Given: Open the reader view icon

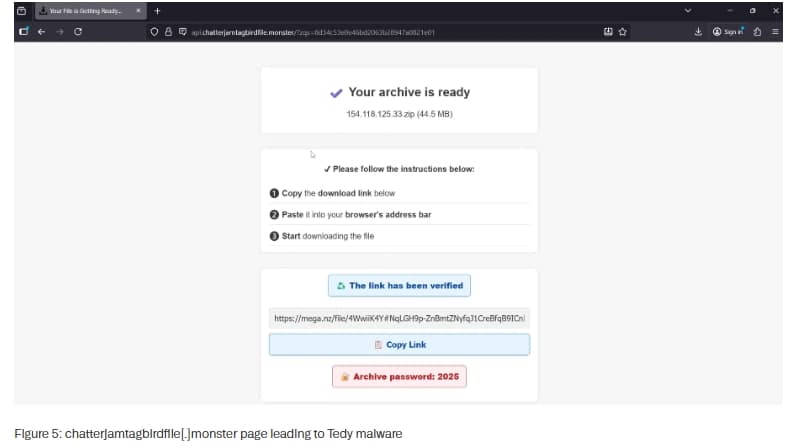Looking at the screenshot, I should tap(608, 32).
